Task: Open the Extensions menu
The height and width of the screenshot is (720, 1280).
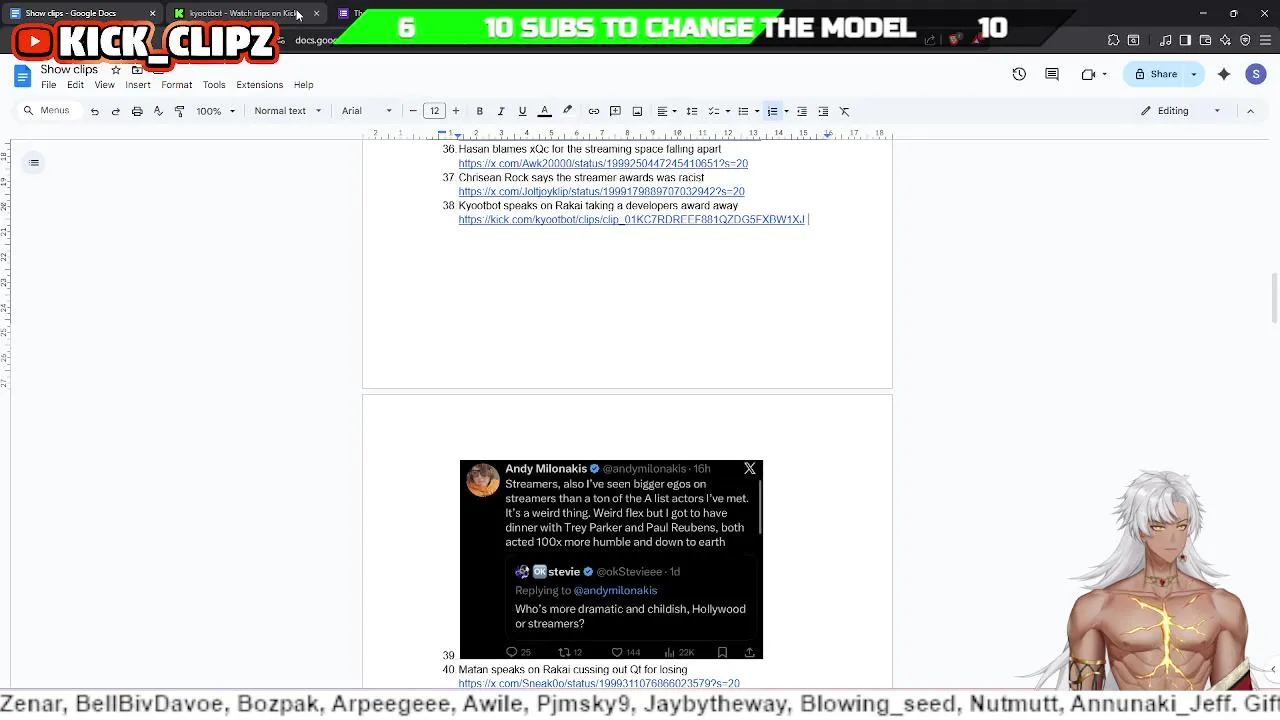Action: coord(260,85)
